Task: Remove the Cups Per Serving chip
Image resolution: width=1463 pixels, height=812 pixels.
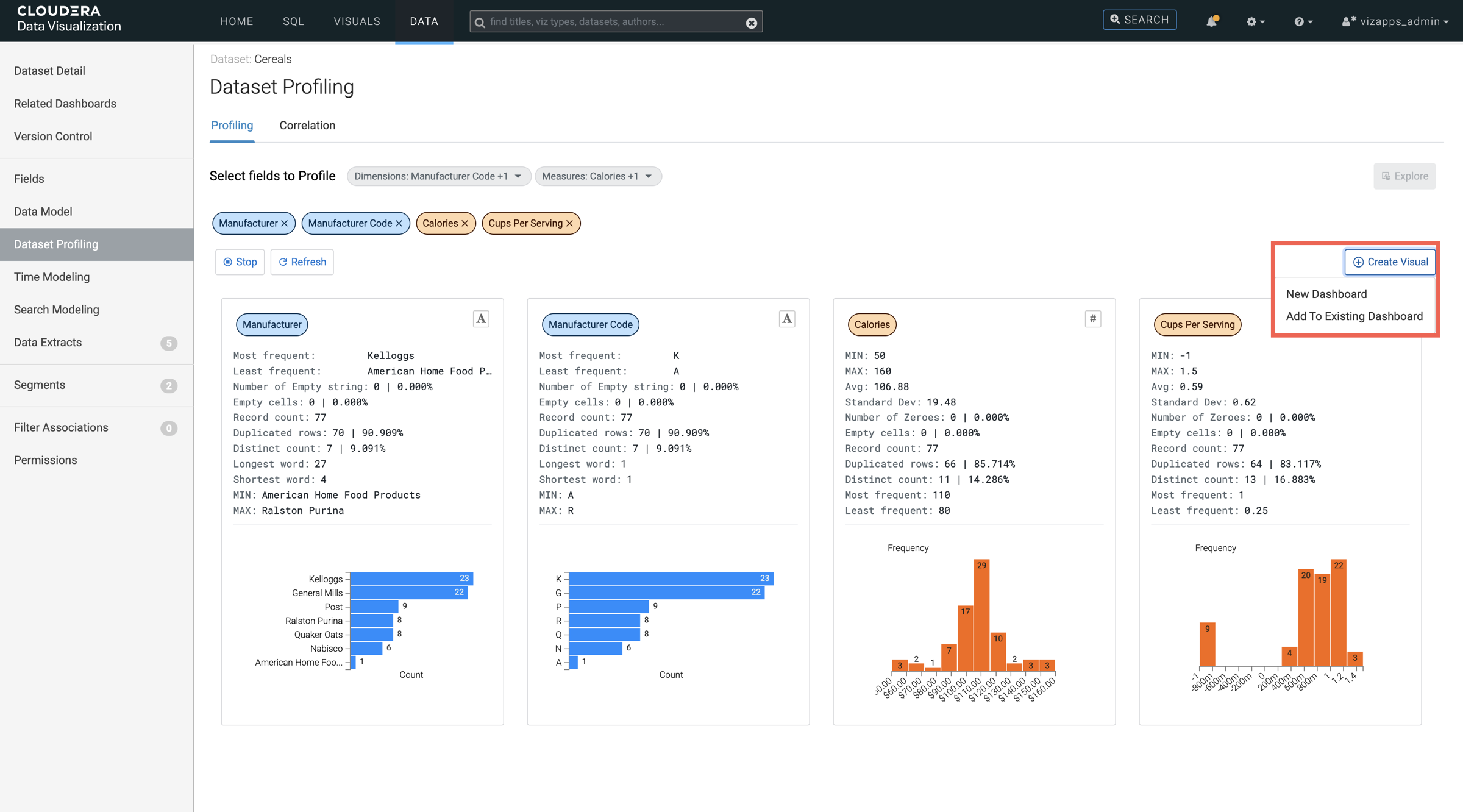Action: point(569,223)
